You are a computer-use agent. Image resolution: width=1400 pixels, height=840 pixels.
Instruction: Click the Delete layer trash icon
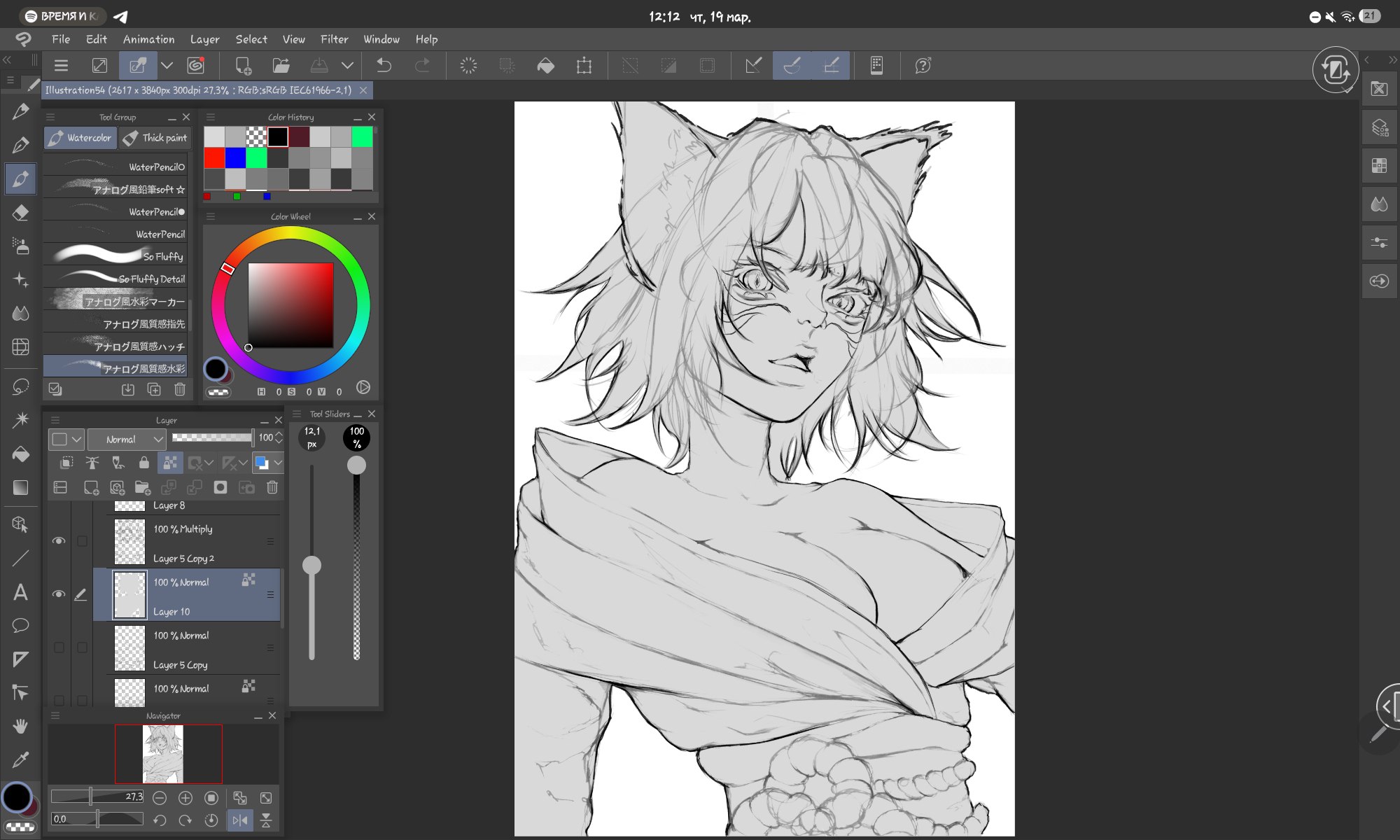click(272, 487)
